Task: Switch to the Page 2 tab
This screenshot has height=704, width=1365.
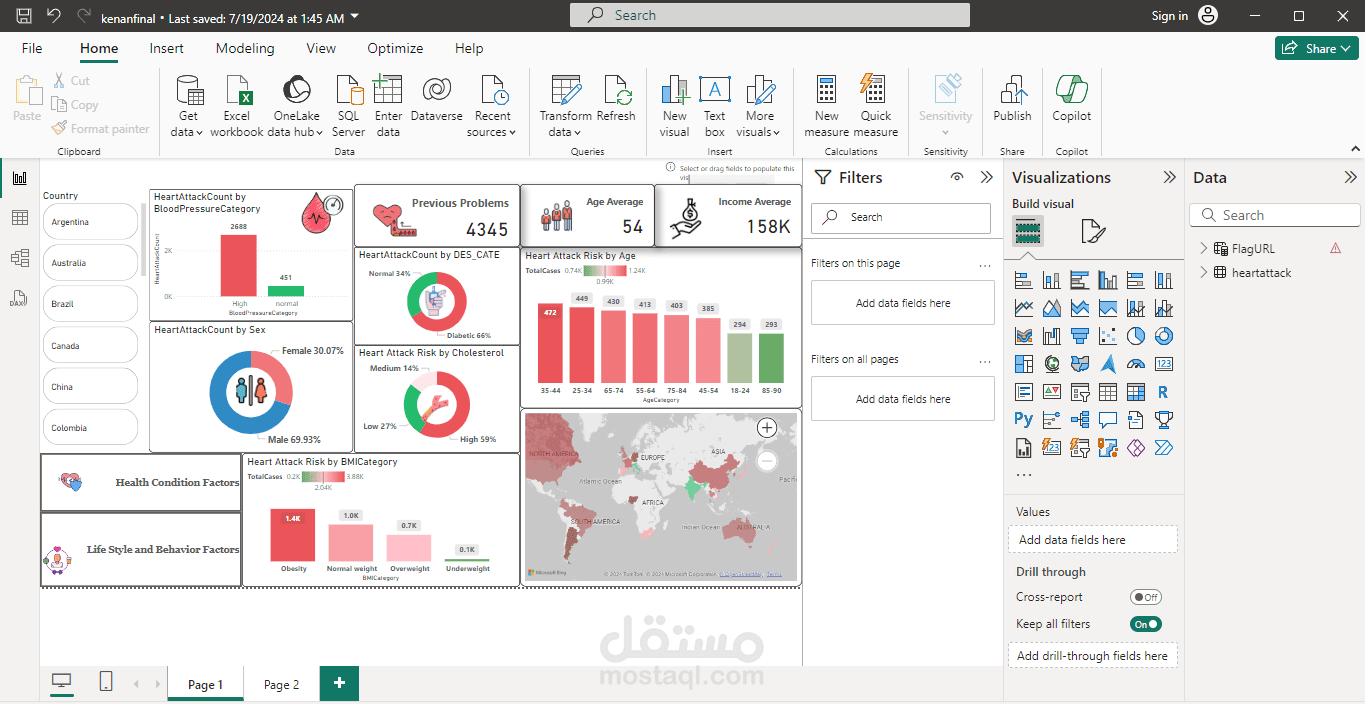Action: coord(281,684)
